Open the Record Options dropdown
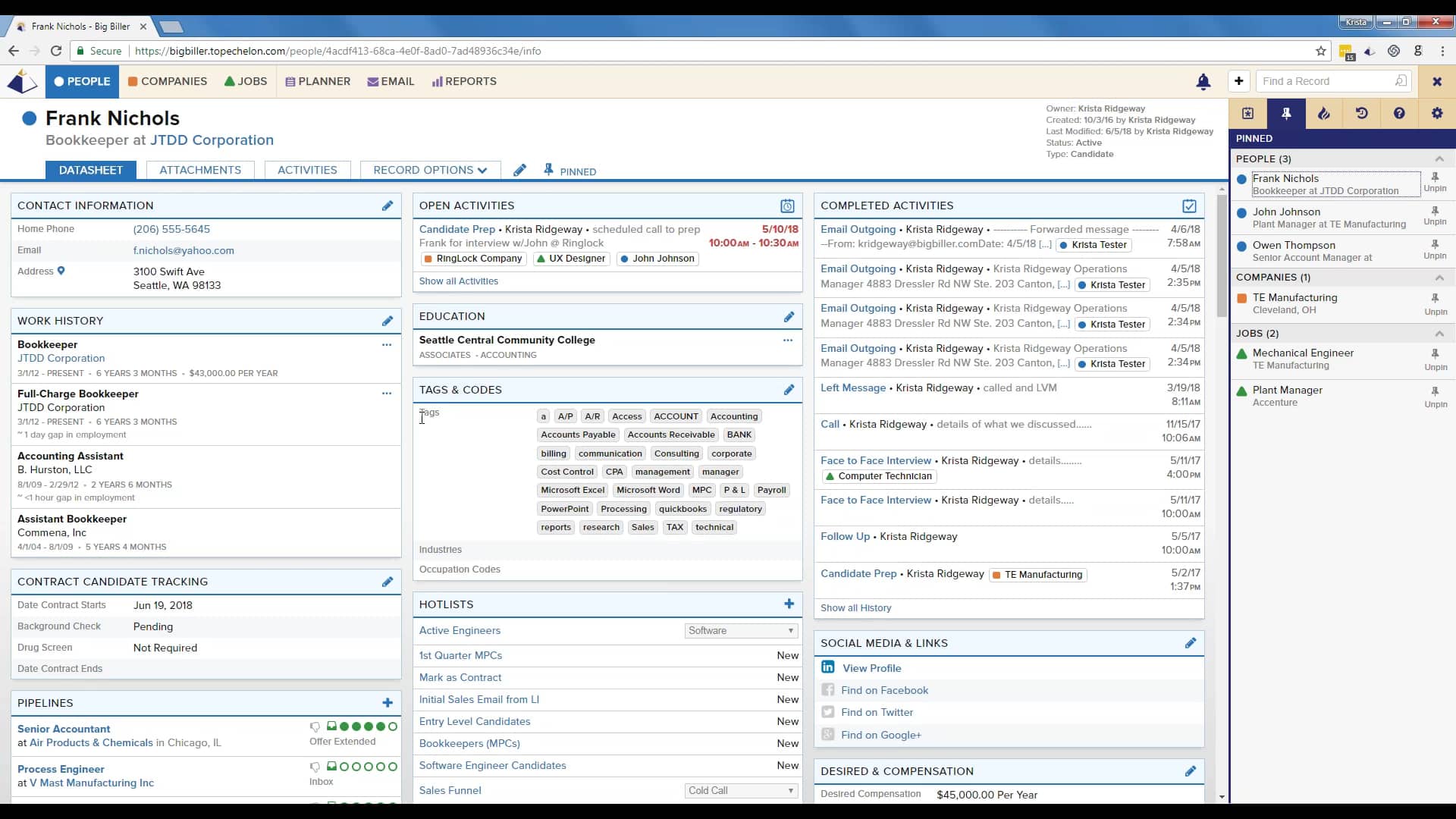The height and width of the screenshot is (819, 1456). [430, 170]
